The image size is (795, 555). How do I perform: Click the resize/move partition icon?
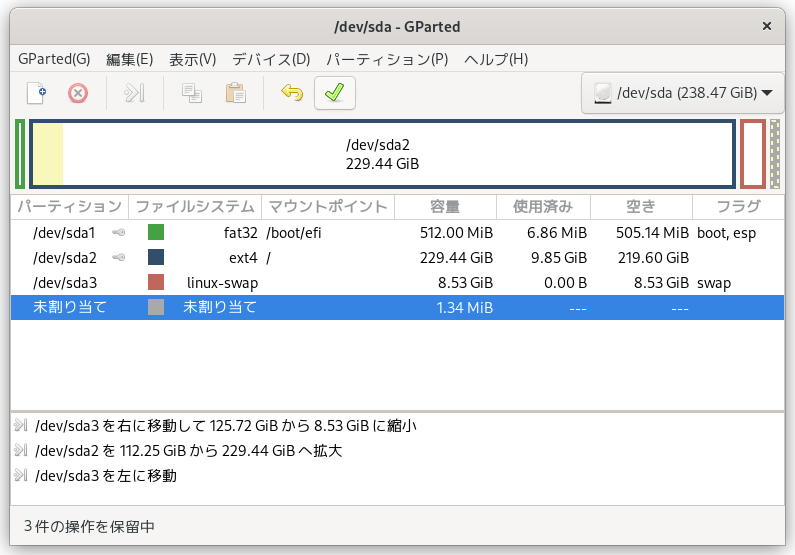pos(135,93)
